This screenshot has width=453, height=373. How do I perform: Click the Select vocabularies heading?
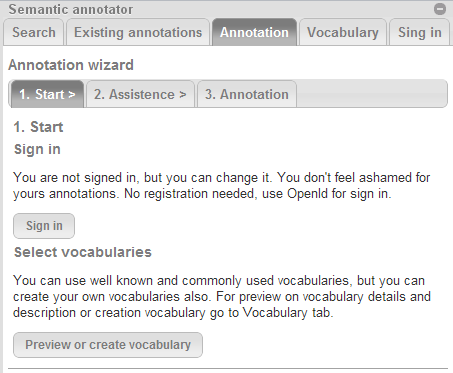83,252
